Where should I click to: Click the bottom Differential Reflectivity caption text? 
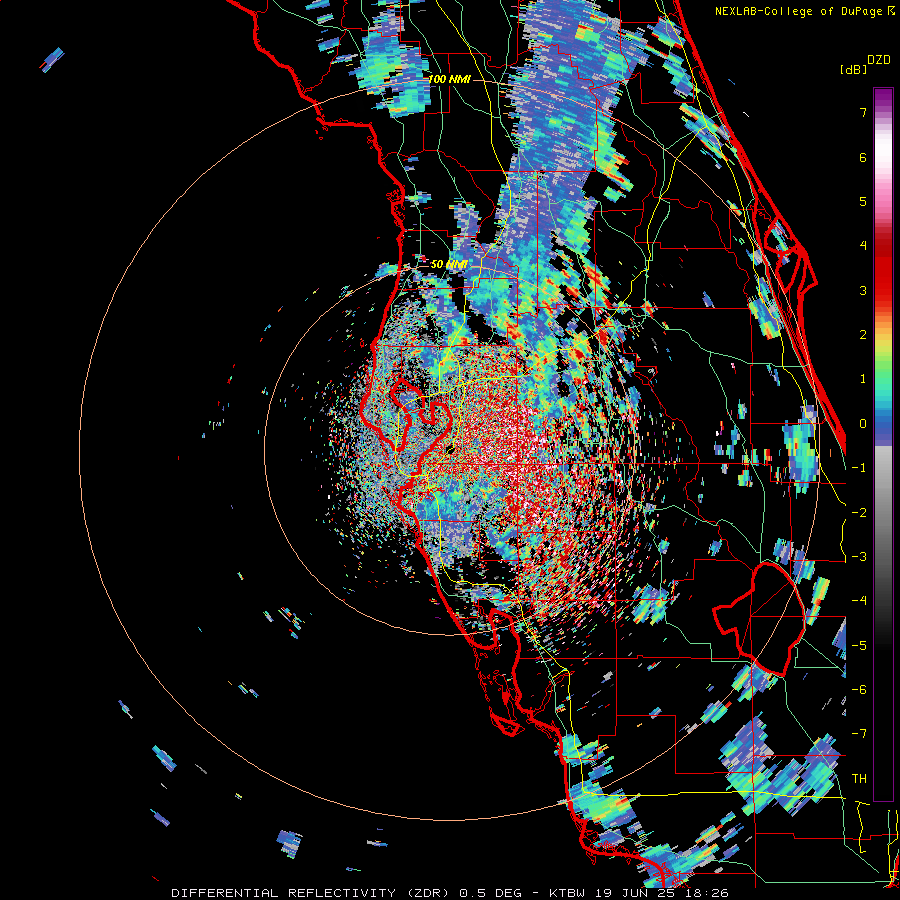point(450,893)
